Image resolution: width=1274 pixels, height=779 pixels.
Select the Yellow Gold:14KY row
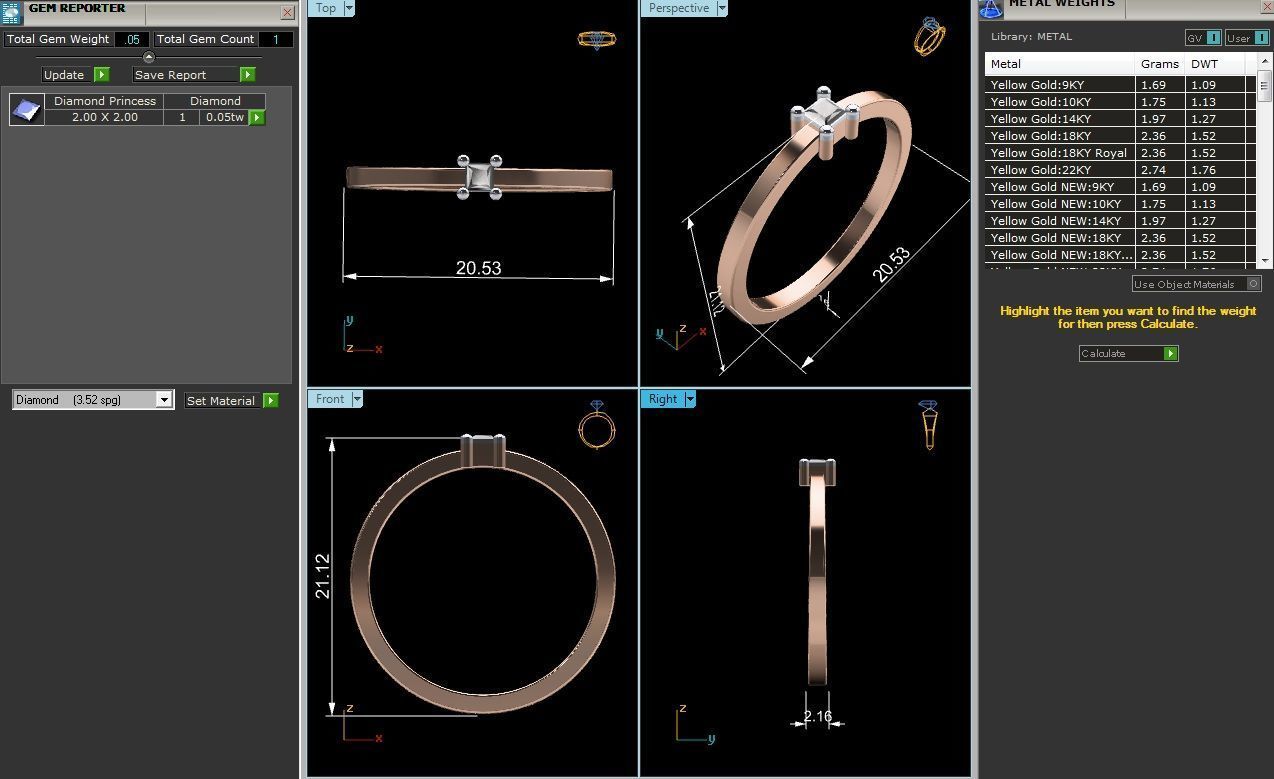[1121, 119]
